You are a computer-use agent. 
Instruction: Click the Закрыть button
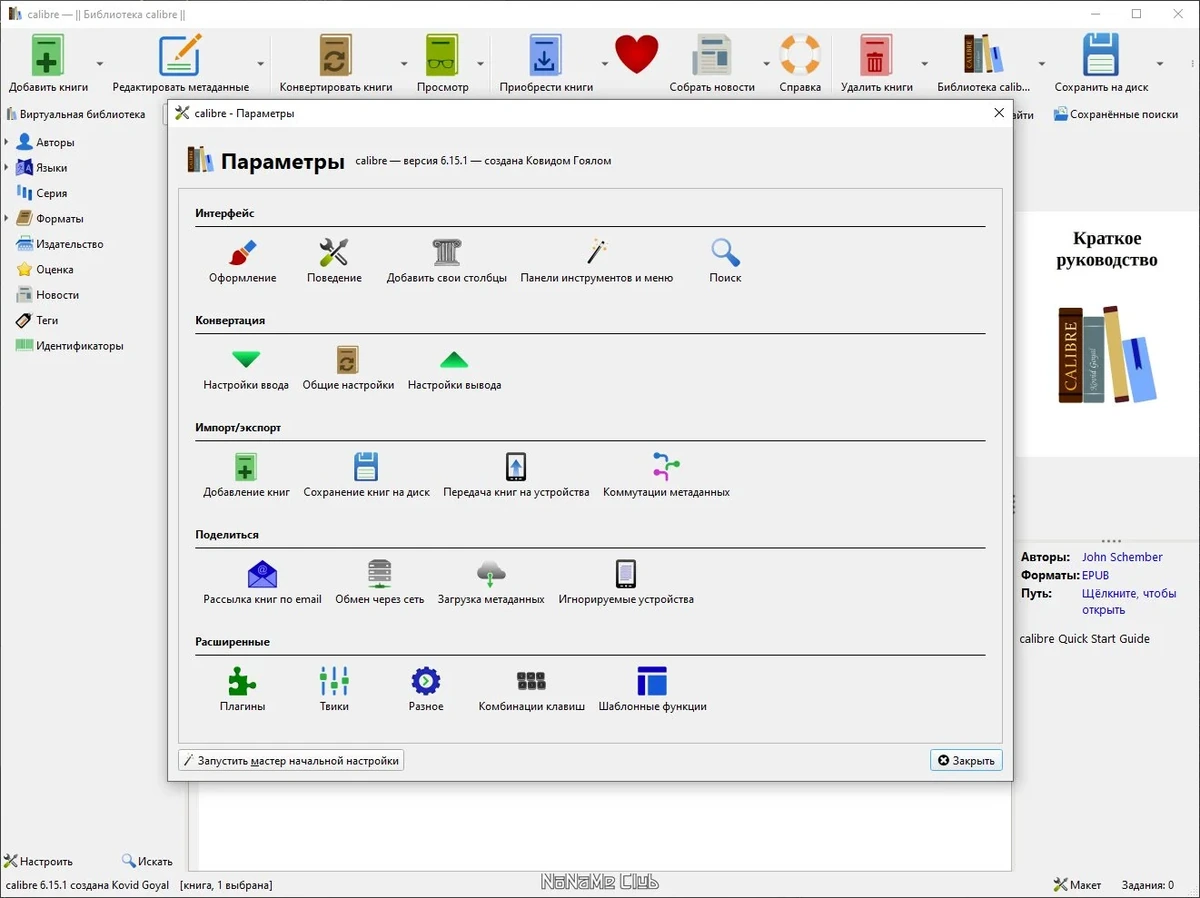click(x=966, y=760)
